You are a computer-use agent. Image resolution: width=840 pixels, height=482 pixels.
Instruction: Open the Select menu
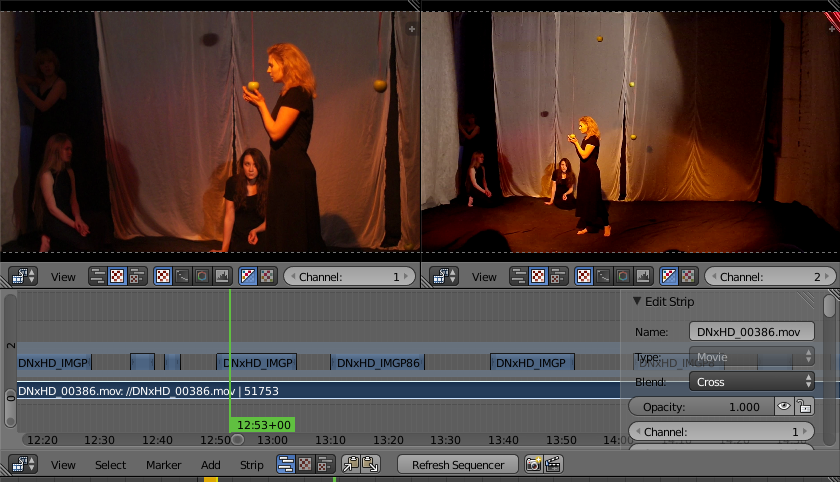pos(110,465)
